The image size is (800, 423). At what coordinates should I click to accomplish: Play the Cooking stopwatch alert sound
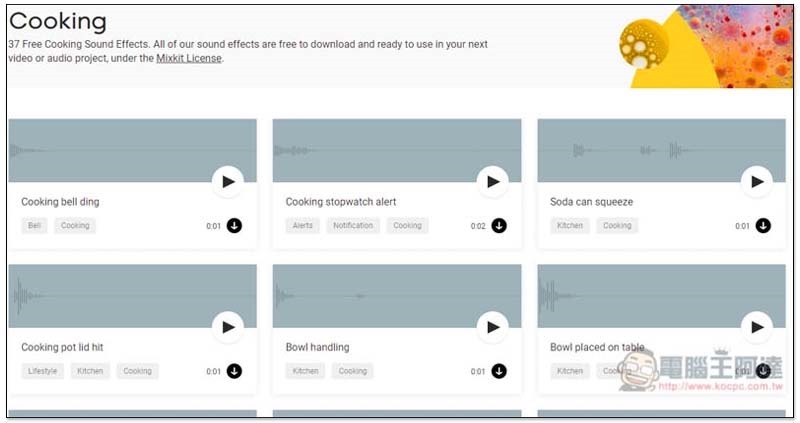point(492,182)
